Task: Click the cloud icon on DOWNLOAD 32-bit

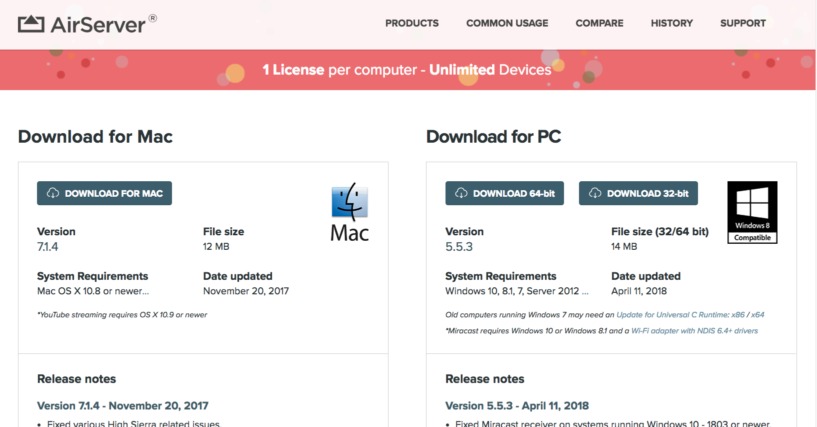Action: [x=595, y=193]
